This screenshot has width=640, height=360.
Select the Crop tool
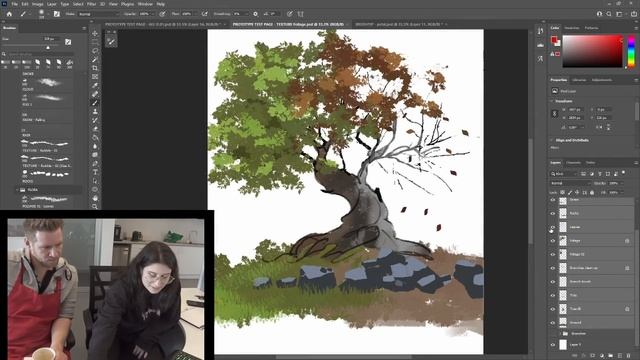point(95,68)
